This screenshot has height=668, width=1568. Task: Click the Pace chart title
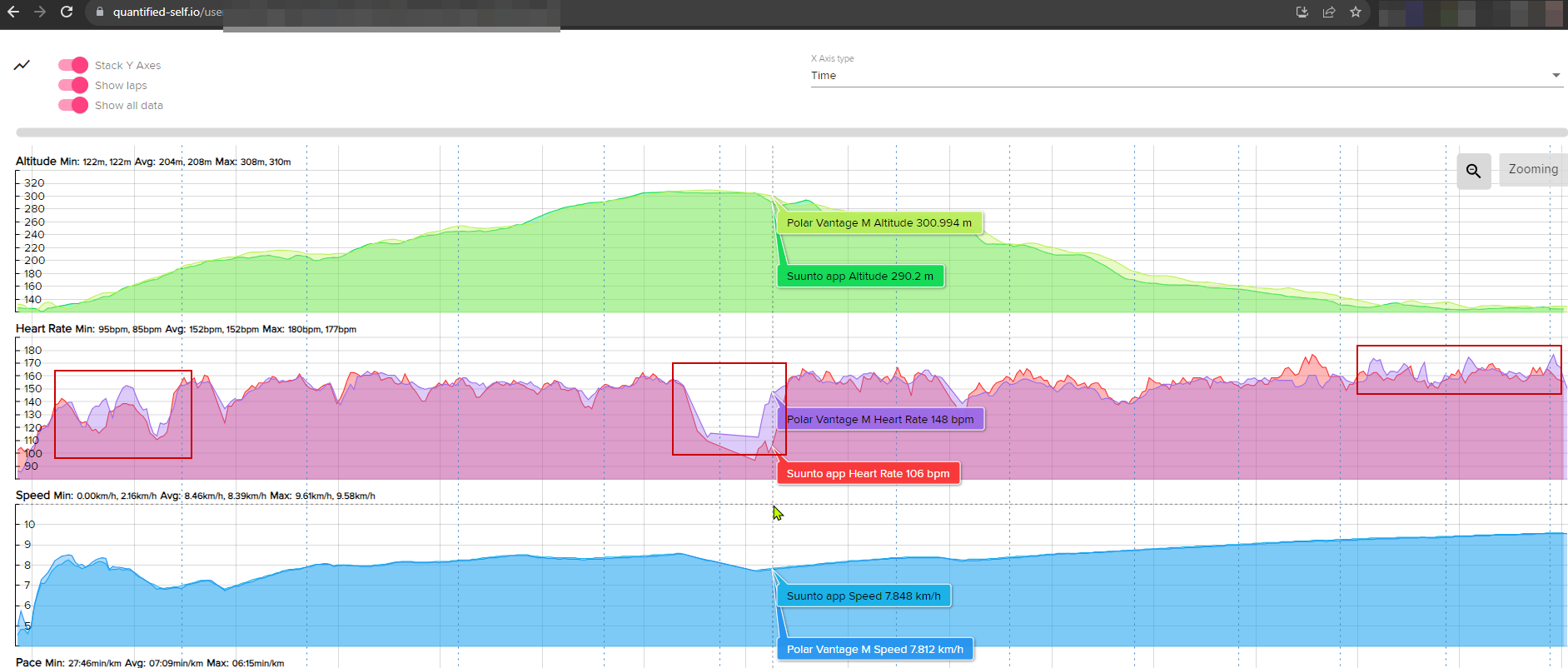(x=28, y=662)
